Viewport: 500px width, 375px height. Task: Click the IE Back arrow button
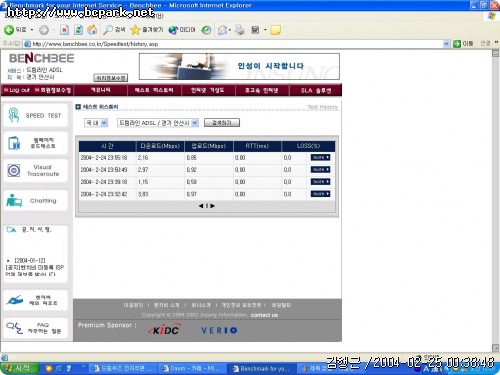(x=9, y=30)
